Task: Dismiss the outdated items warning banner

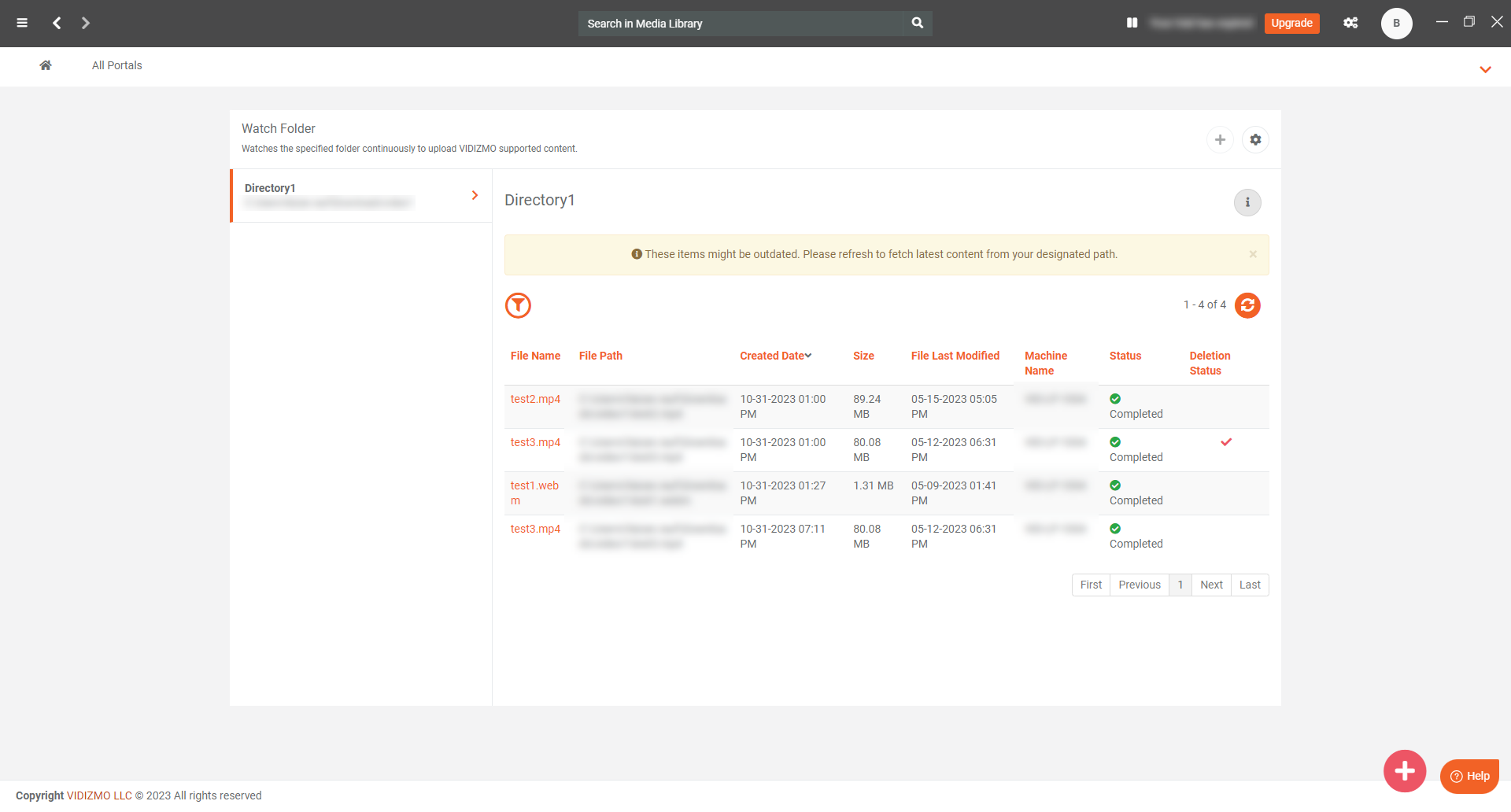Action: pos(1253,254)
